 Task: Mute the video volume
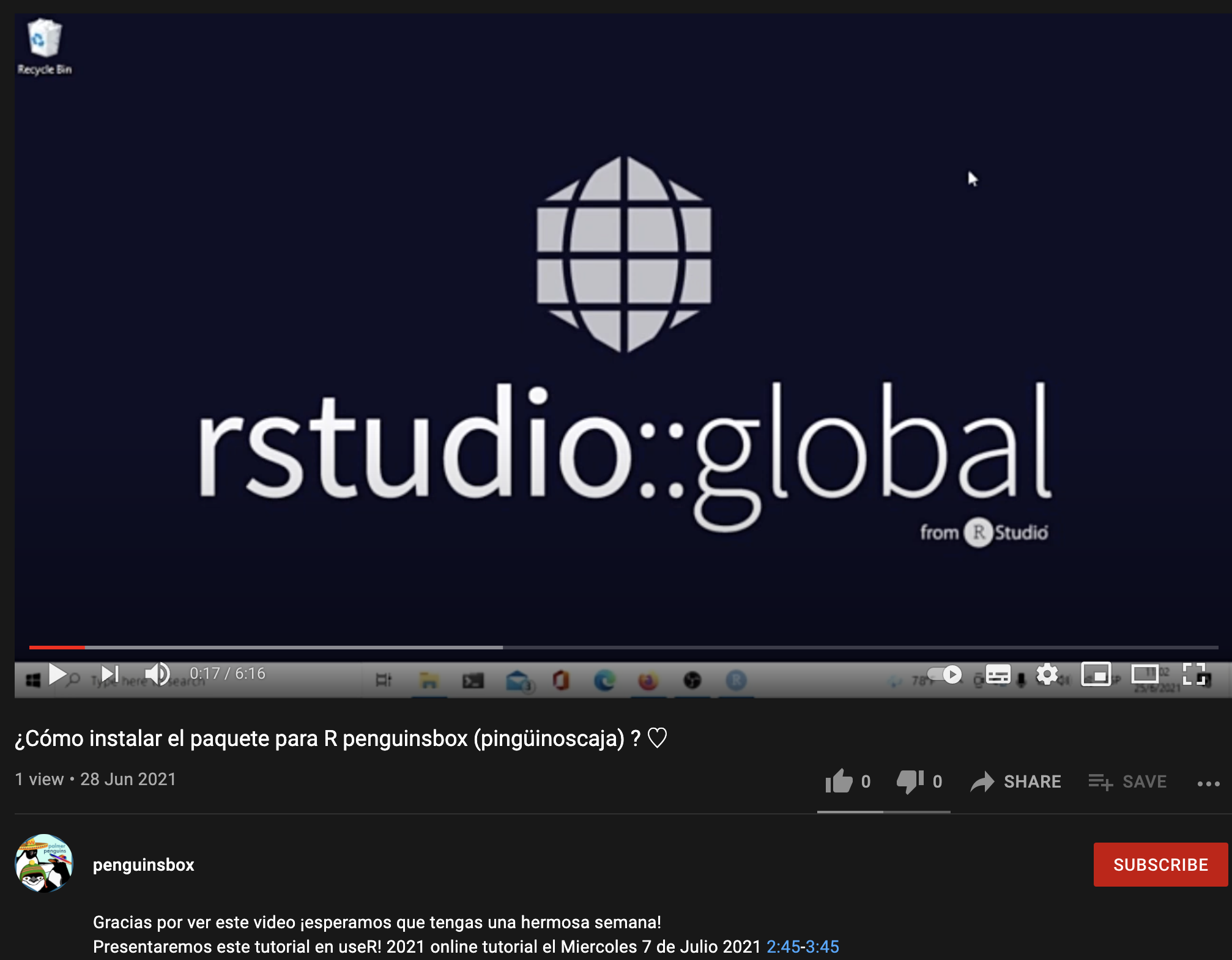pyautogui.click(x=157, y=674)
